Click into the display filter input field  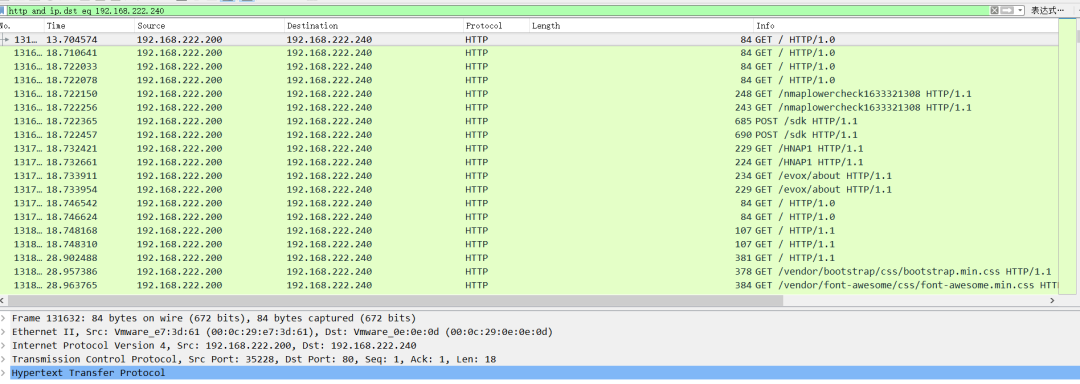point(498,11)
